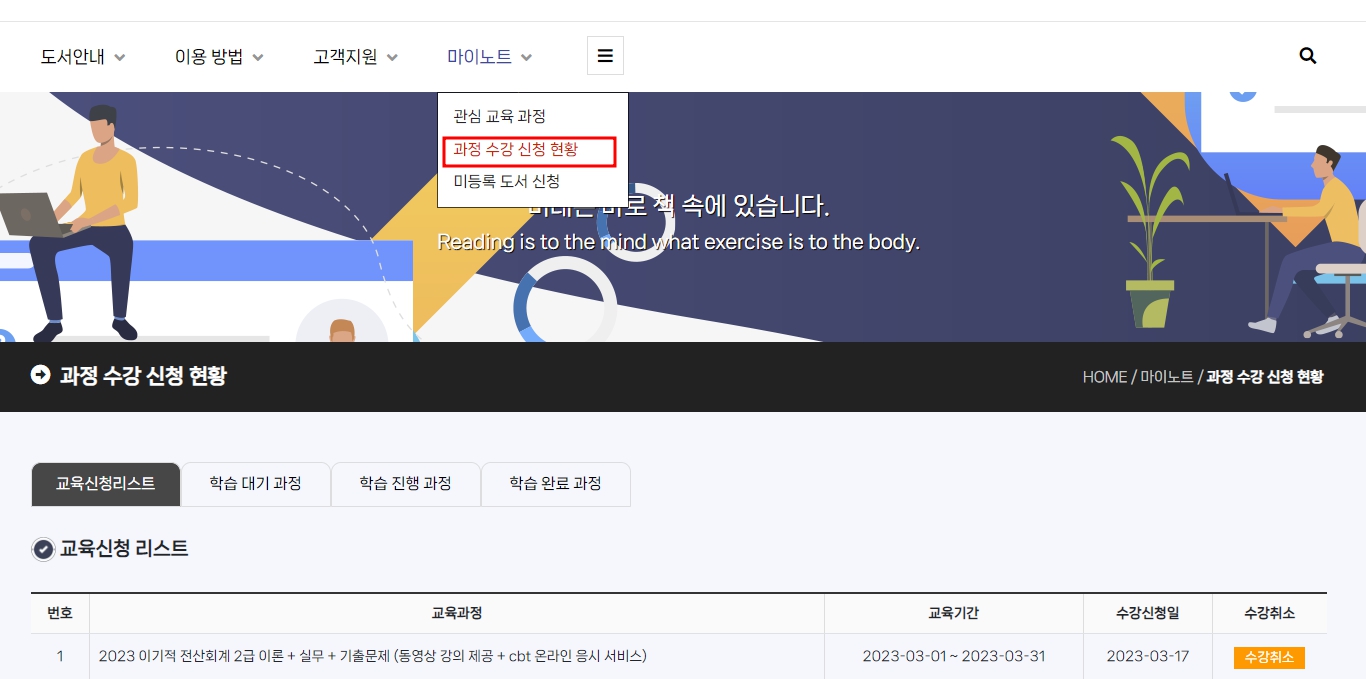This screenshot has width=1366, height=679.
Task: Open the 2023 이기적 전산회계 2급 course
Action: (372, 657)
